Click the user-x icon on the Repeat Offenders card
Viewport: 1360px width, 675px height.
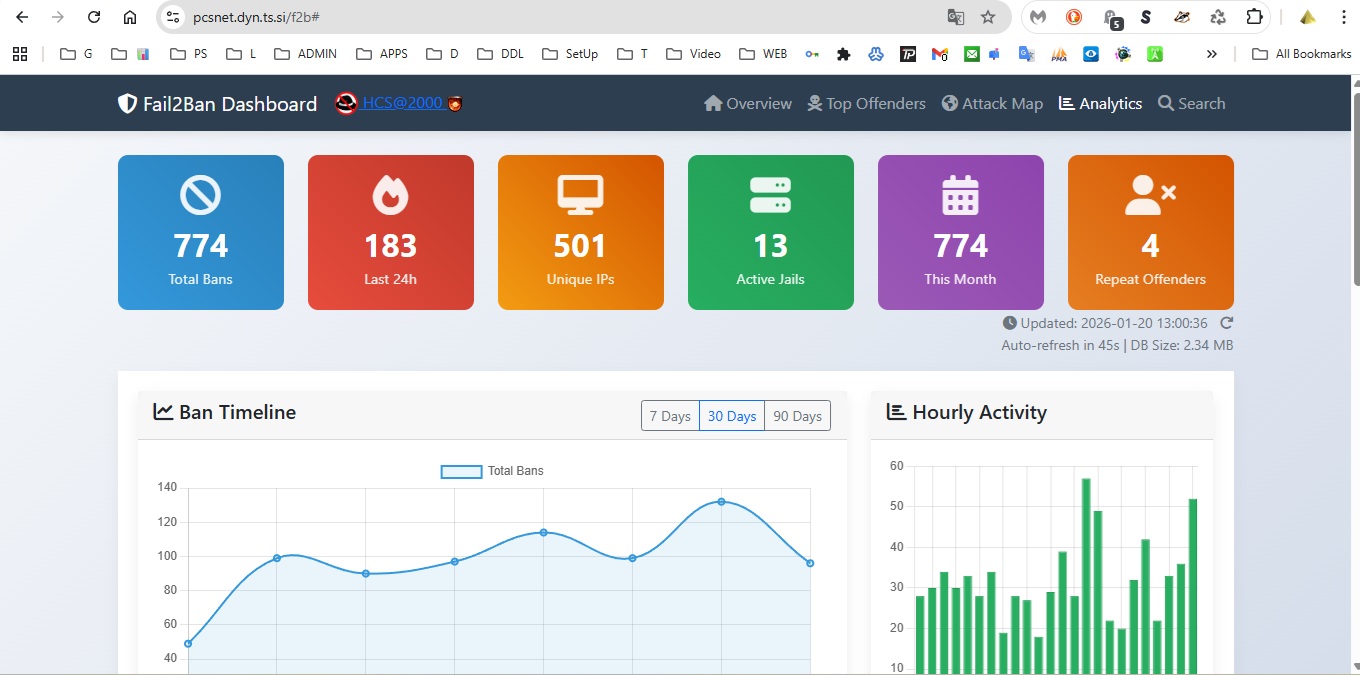(1150, 195)
